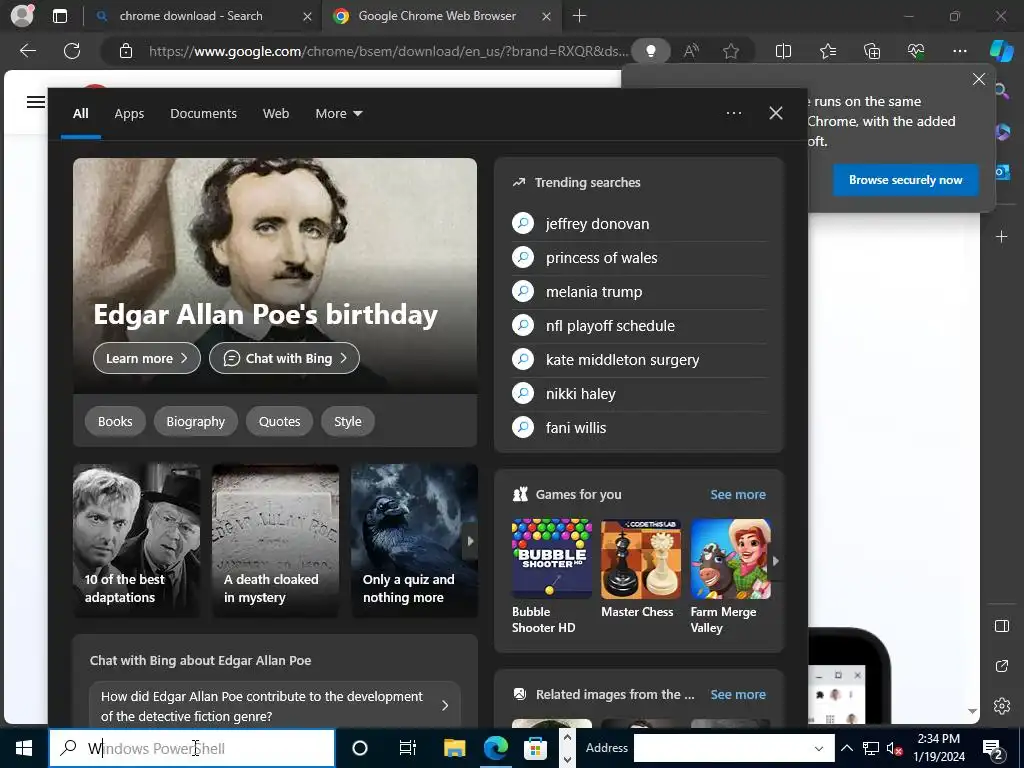
Task: Open search panel options ellipsis
Action: [x=734, y=113]
